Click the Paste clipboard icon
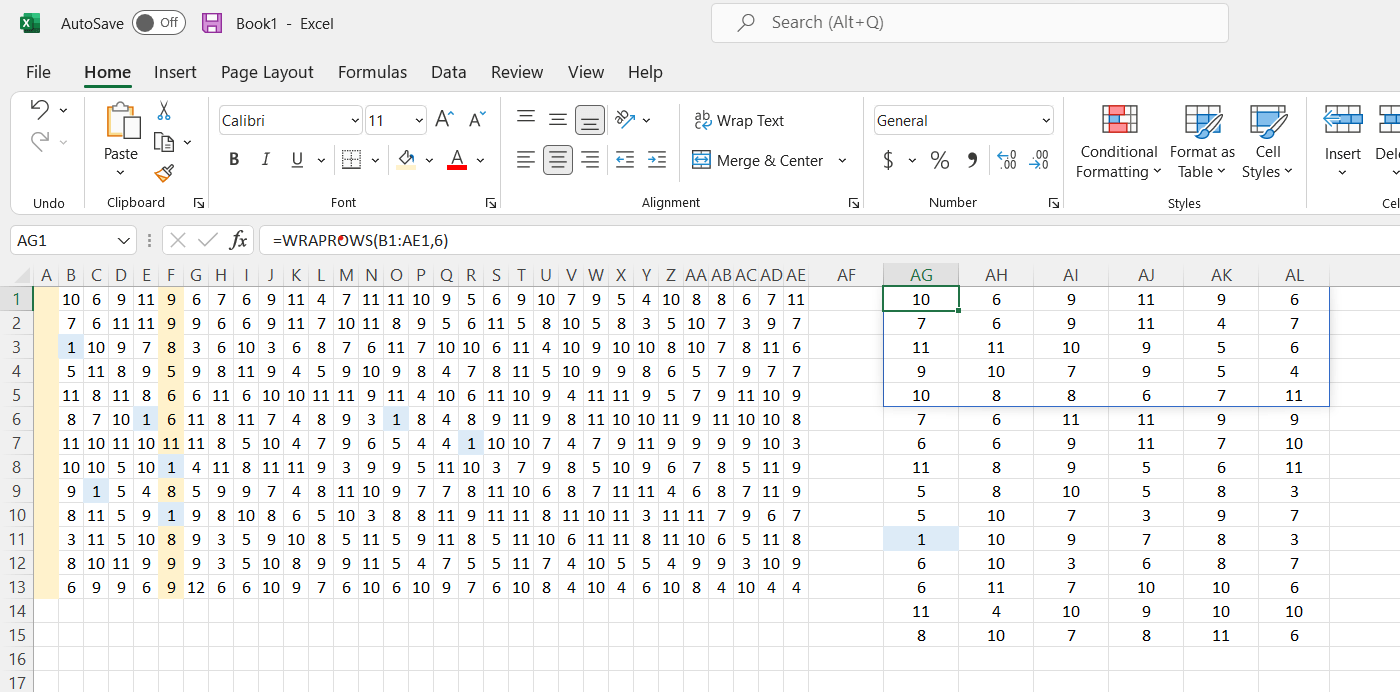Viewport: 1400px width, 692px height. [x=121, y=121]
